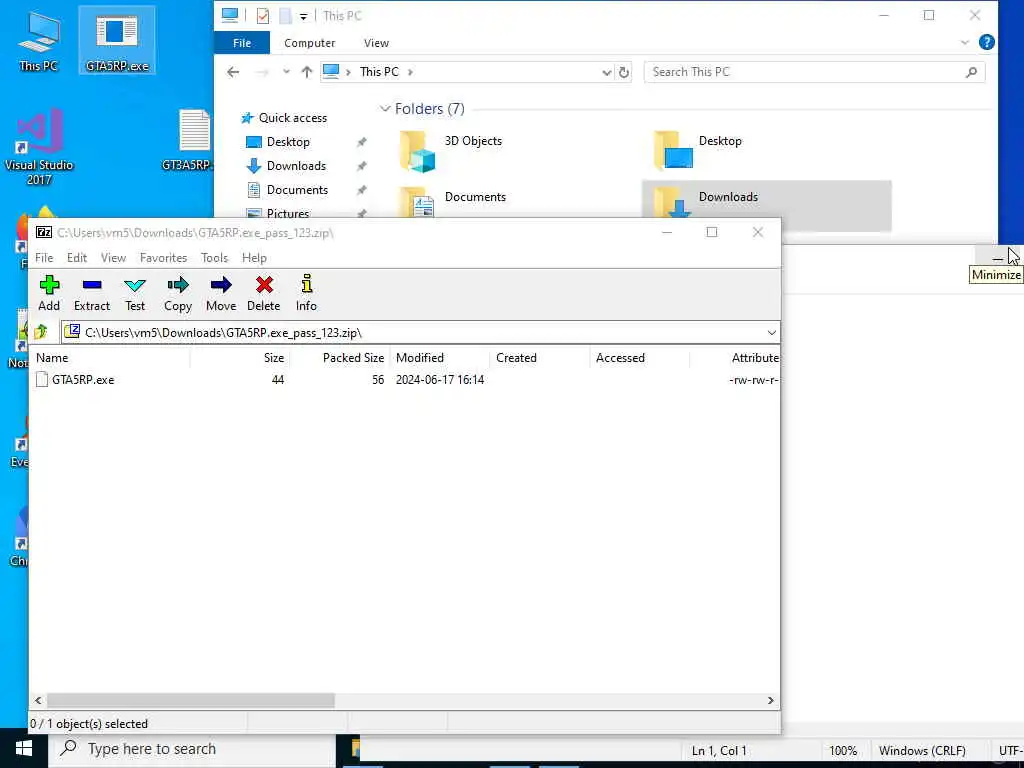Select the GT3A5RP text file on desktop
The width and height of the screenshot is (1024, 768).
click(x=187, y=140)
